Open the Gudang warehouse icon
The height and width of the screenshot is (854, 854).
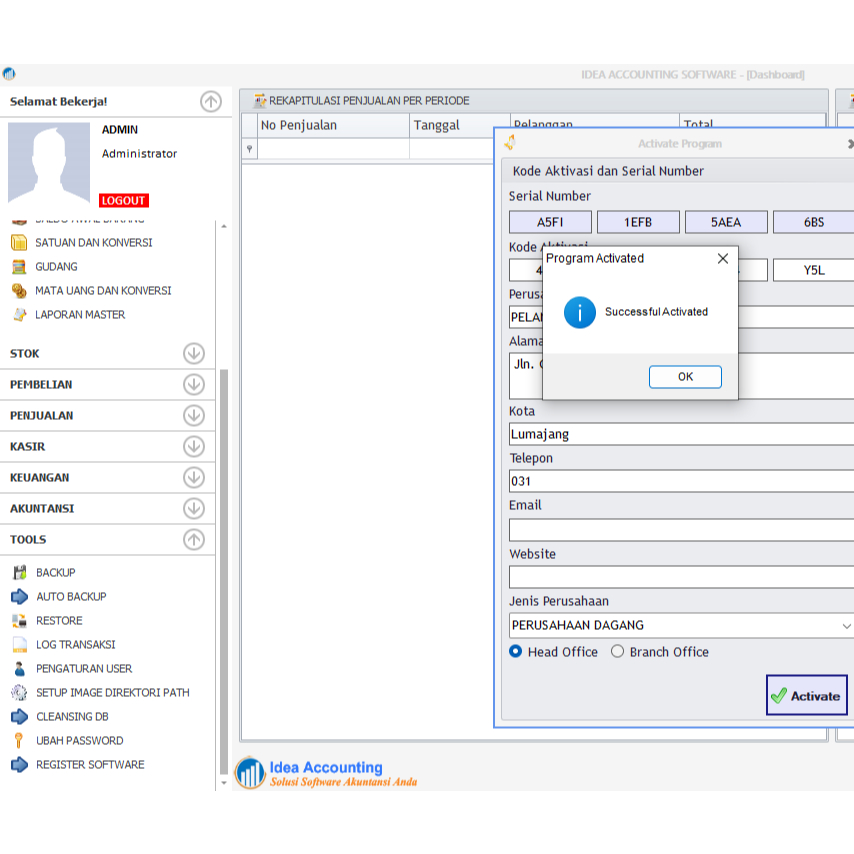click(x=19, y=266)
